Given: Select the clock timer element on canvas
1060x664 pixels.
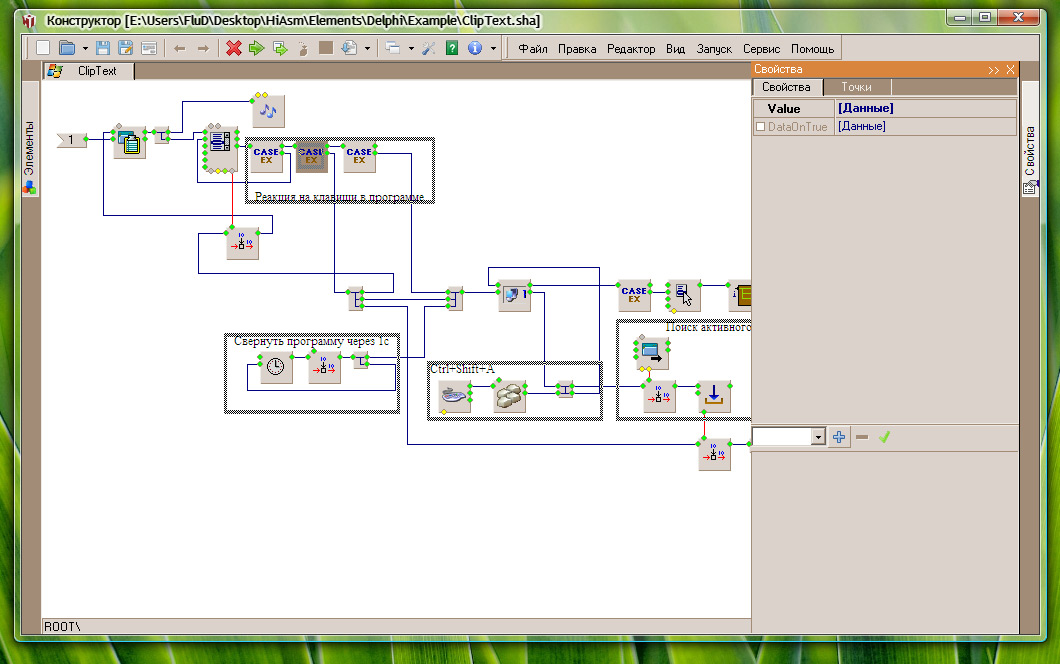Looking at the screenshot, I should pos(275,369).
